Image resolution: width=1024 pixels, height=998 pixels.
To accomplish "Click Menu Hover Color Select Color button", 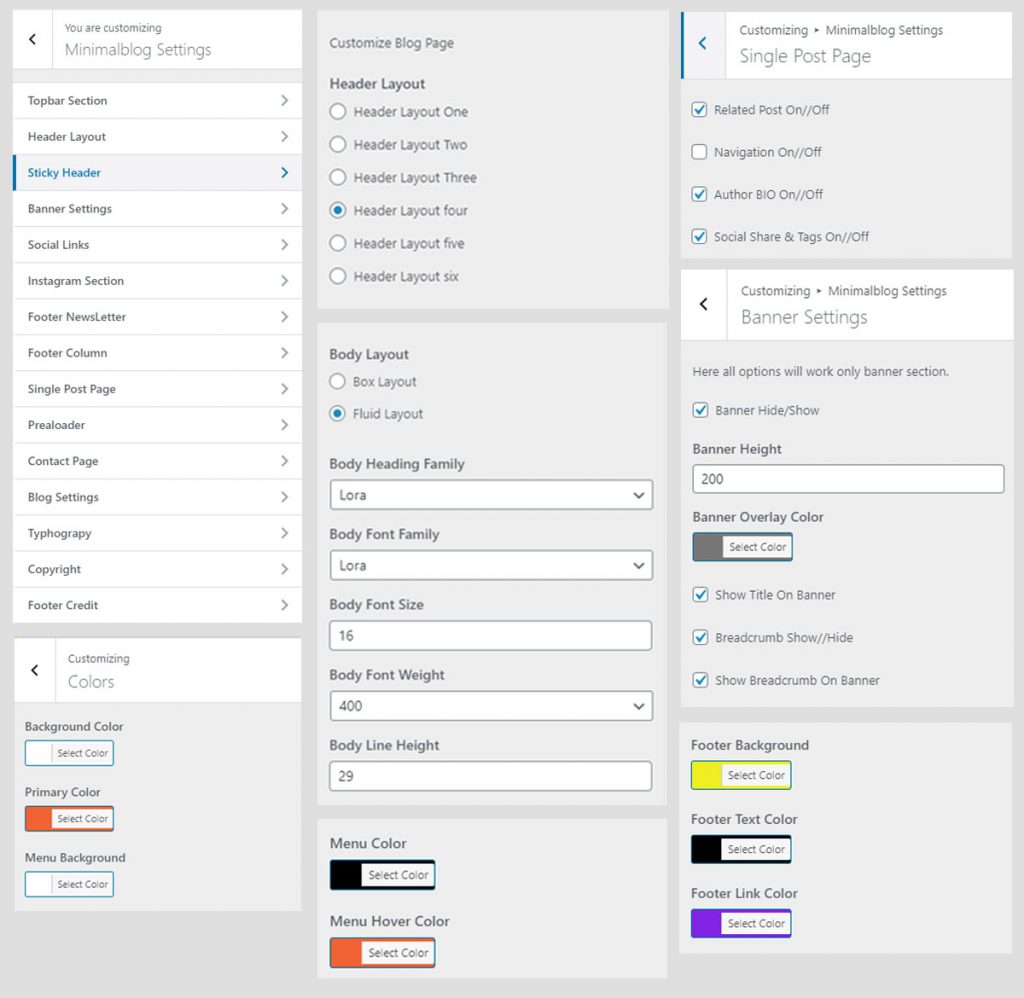I will click(x=398, y=953).
